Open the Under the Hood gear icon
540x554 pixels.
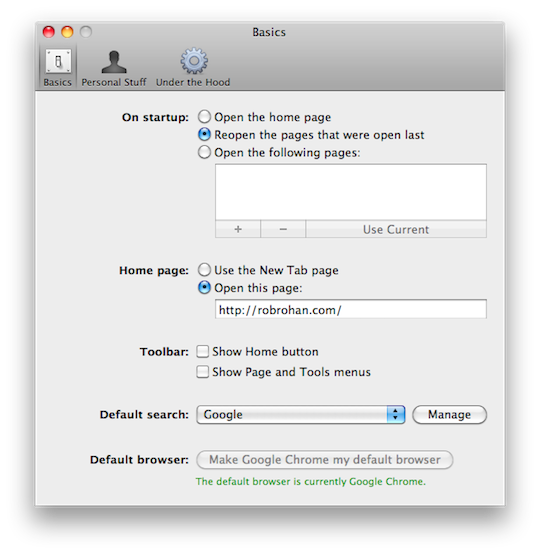(x=194, y=61)
